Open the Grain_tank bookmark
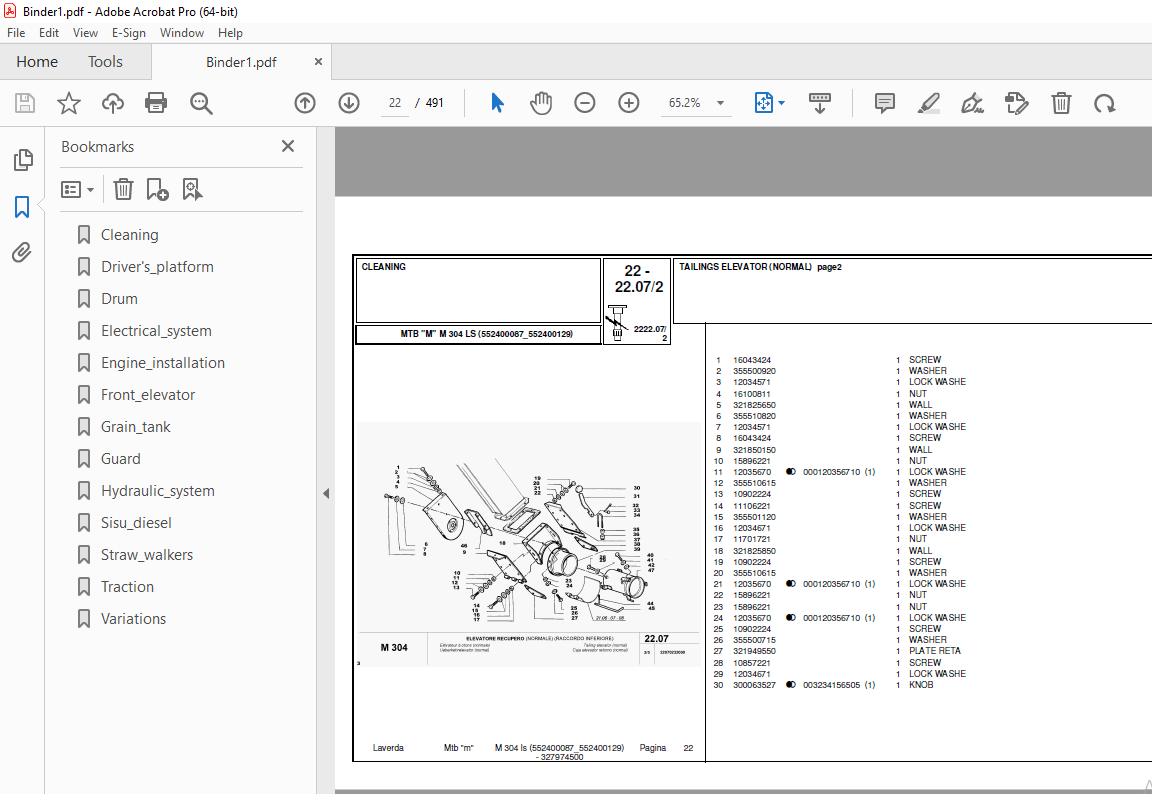The width and height of the screenshot is (1152, 794). (135, 427)
